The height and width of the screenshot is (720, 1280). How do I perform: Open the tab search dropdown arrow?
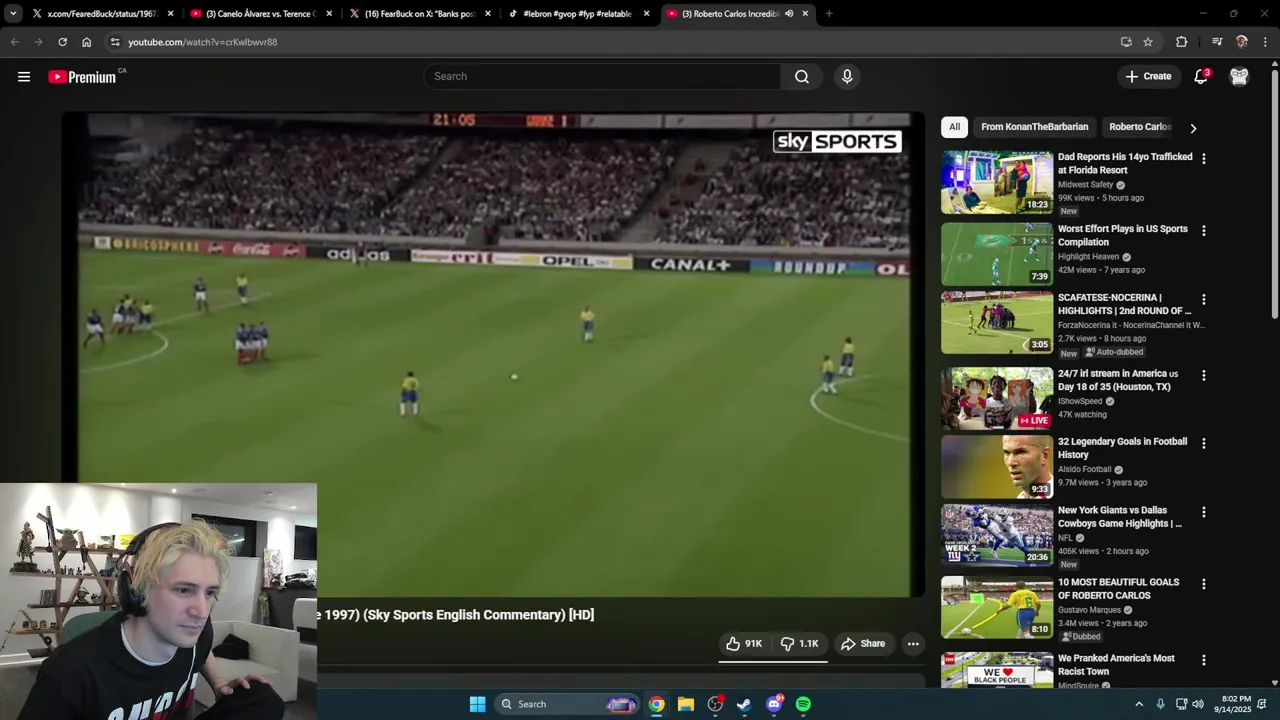[x=13, y=14]
